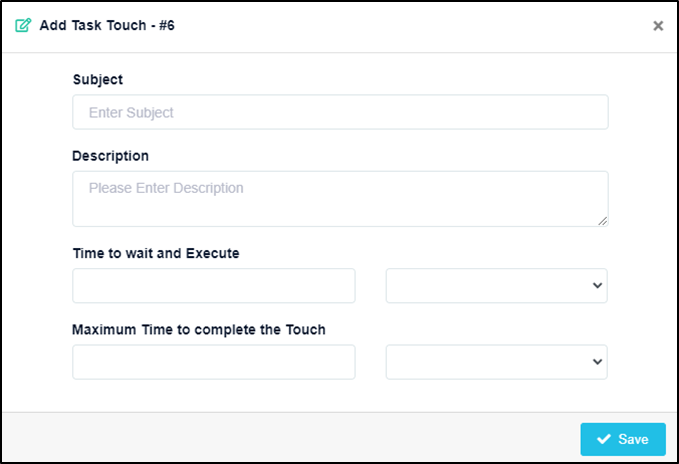
Task: Click the grey footer bar beside Save
Action: pyautogui.click(x=290, y=437)
